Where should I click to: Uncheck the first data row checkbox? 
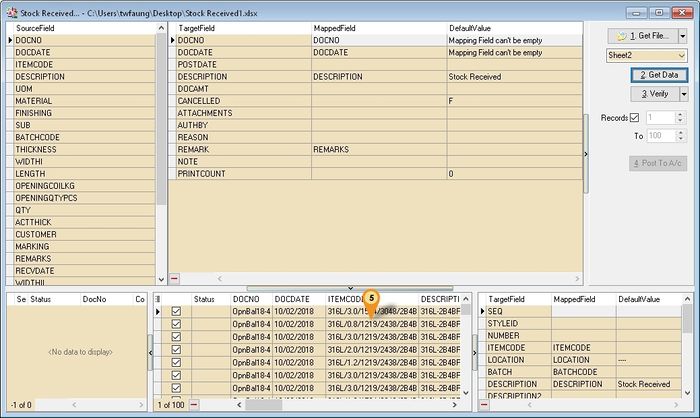point(176,311)
